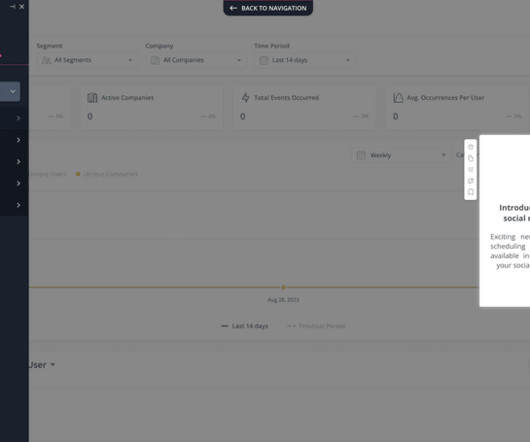Close the sidebar with the X icon
Screen dimensions: 530x442
(x=22, y=6)
